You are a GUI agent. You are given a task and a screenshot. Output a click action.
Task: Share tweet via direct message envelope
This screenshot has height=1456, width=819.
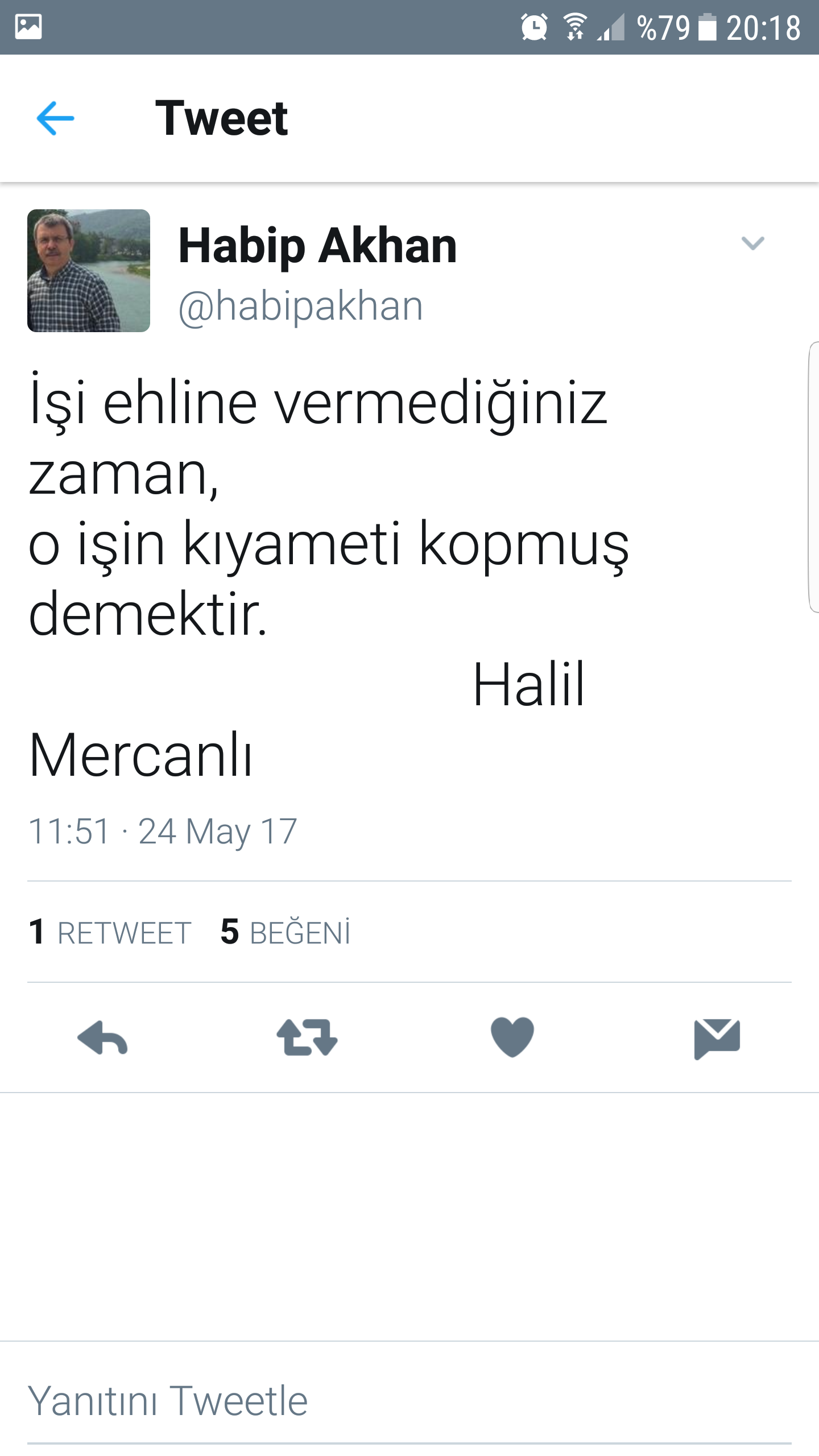click(x=717, y=1039)
